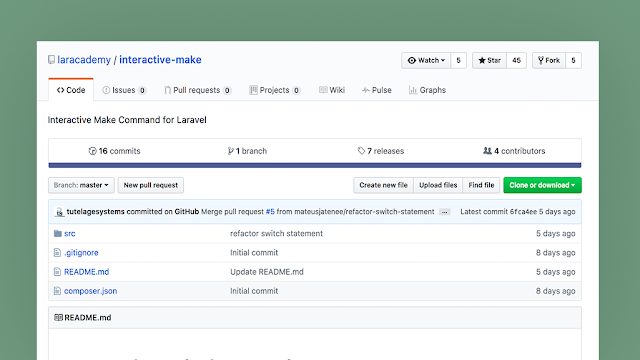View the 1 branch list
Screen dimensions: 640x360
click(247, 151)
